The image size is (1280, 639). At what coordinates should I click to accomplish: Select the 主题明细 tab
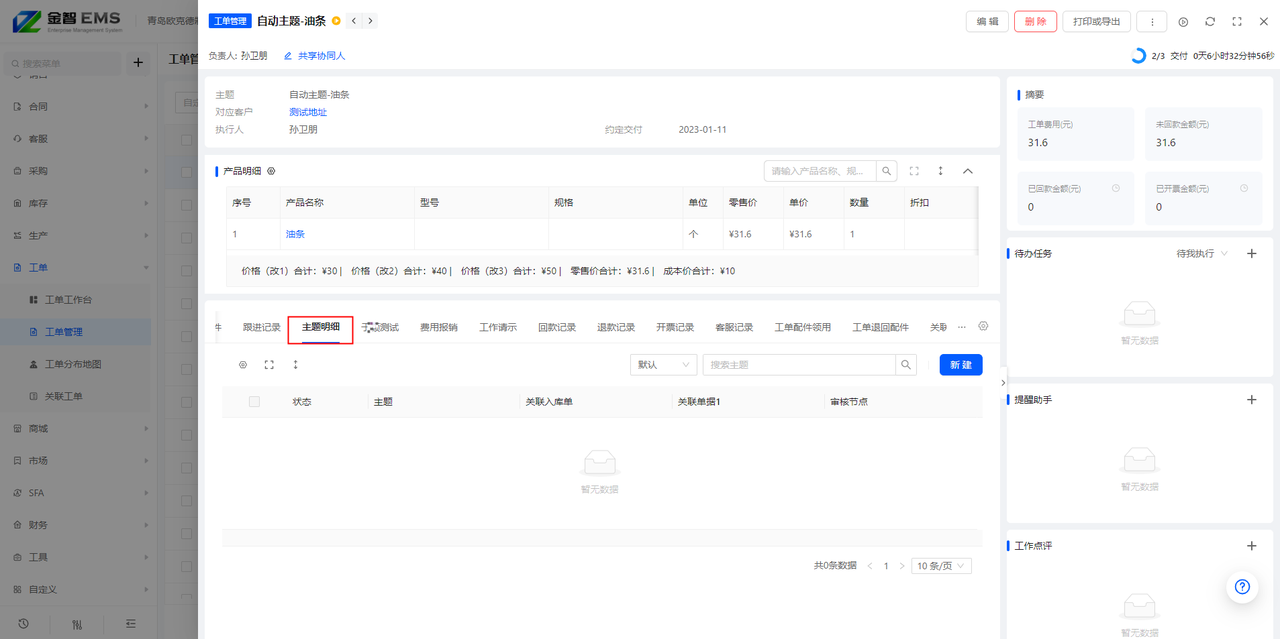click(321, 327)
